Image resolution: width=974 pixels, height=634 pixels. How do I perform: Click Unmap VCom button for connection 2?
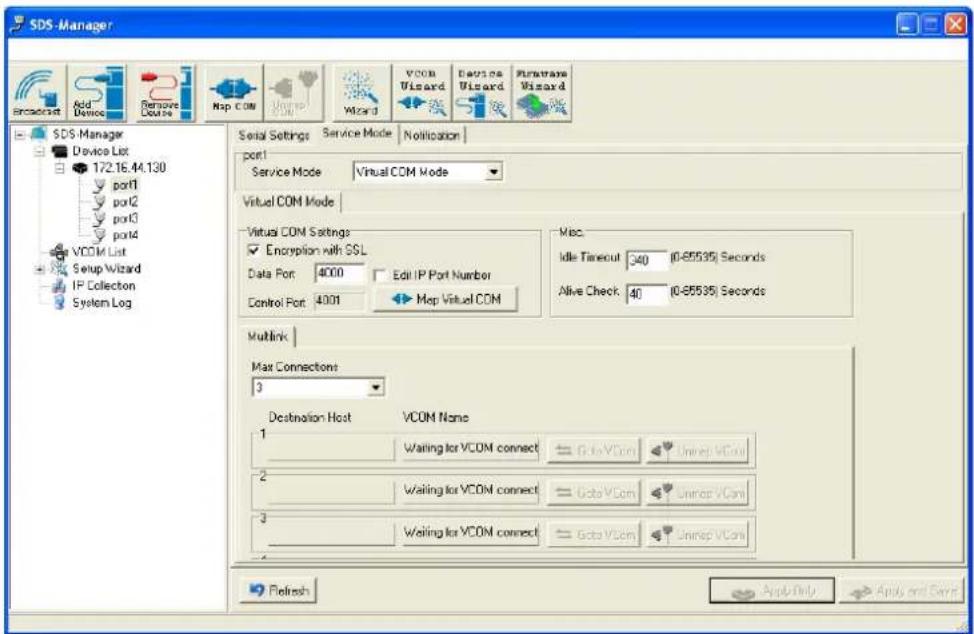[x=697, y=492]
